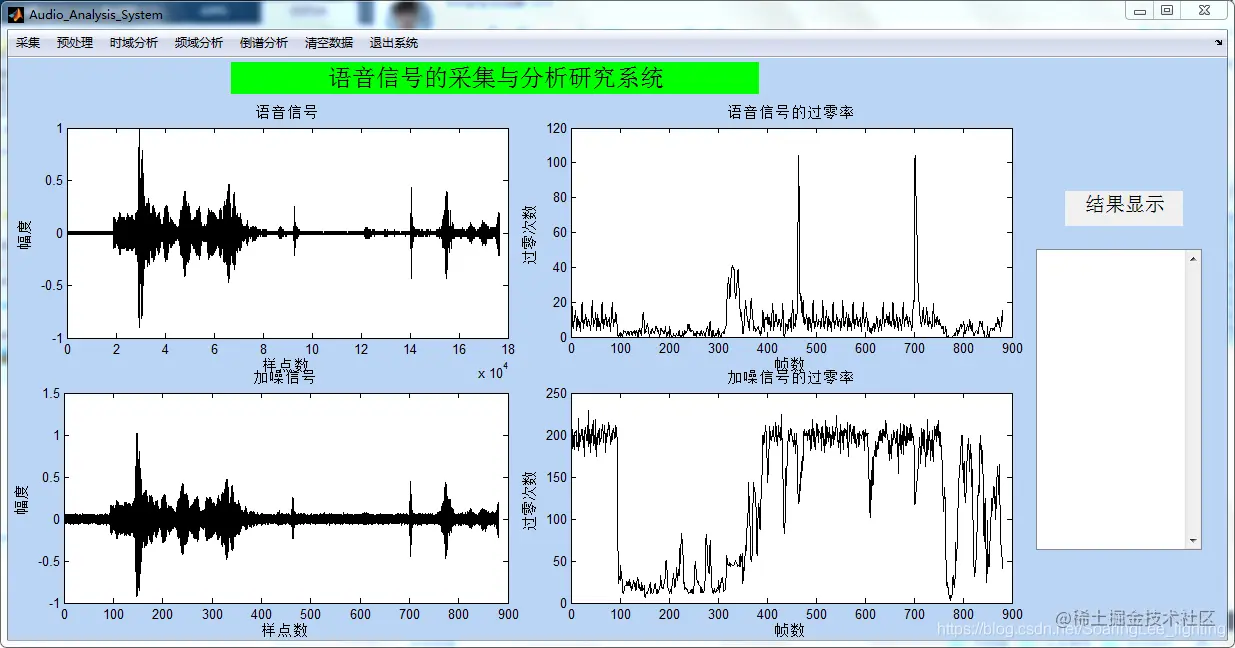Screen dimensions: 1235x648
Task: Click the MATLAB icon in title bar
Action: click(16, 15)
